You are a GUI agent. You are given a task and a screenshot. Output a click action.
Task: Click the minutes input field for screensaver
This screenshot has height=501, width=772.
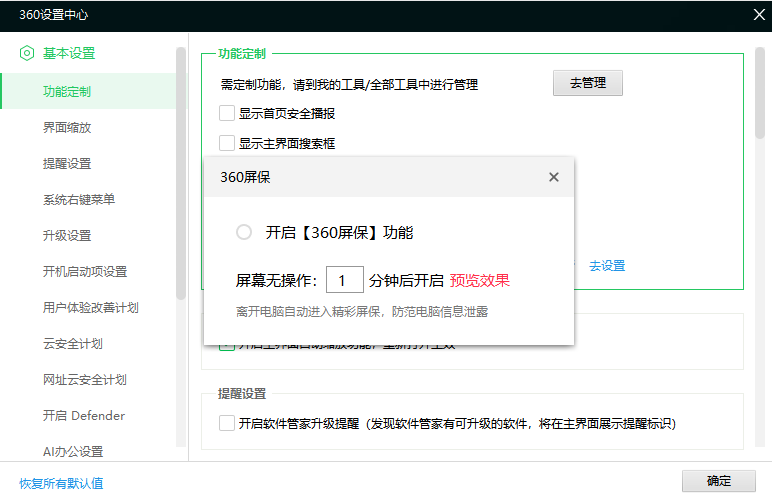pos(344,281)
